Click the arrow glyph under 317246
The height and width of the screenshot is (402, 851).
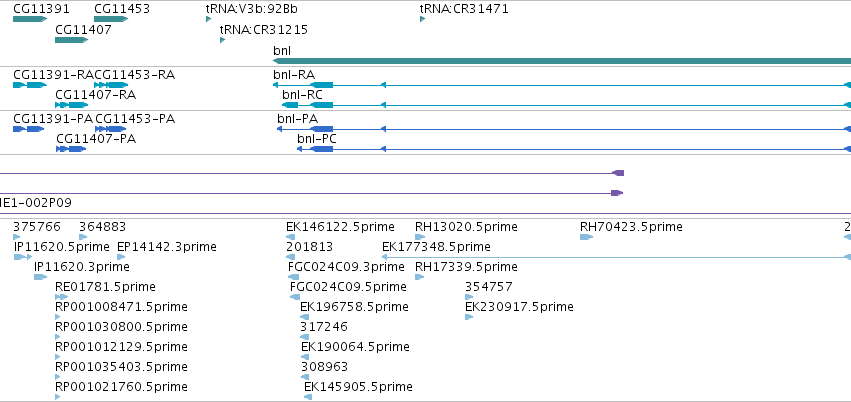tap(304, 337)
